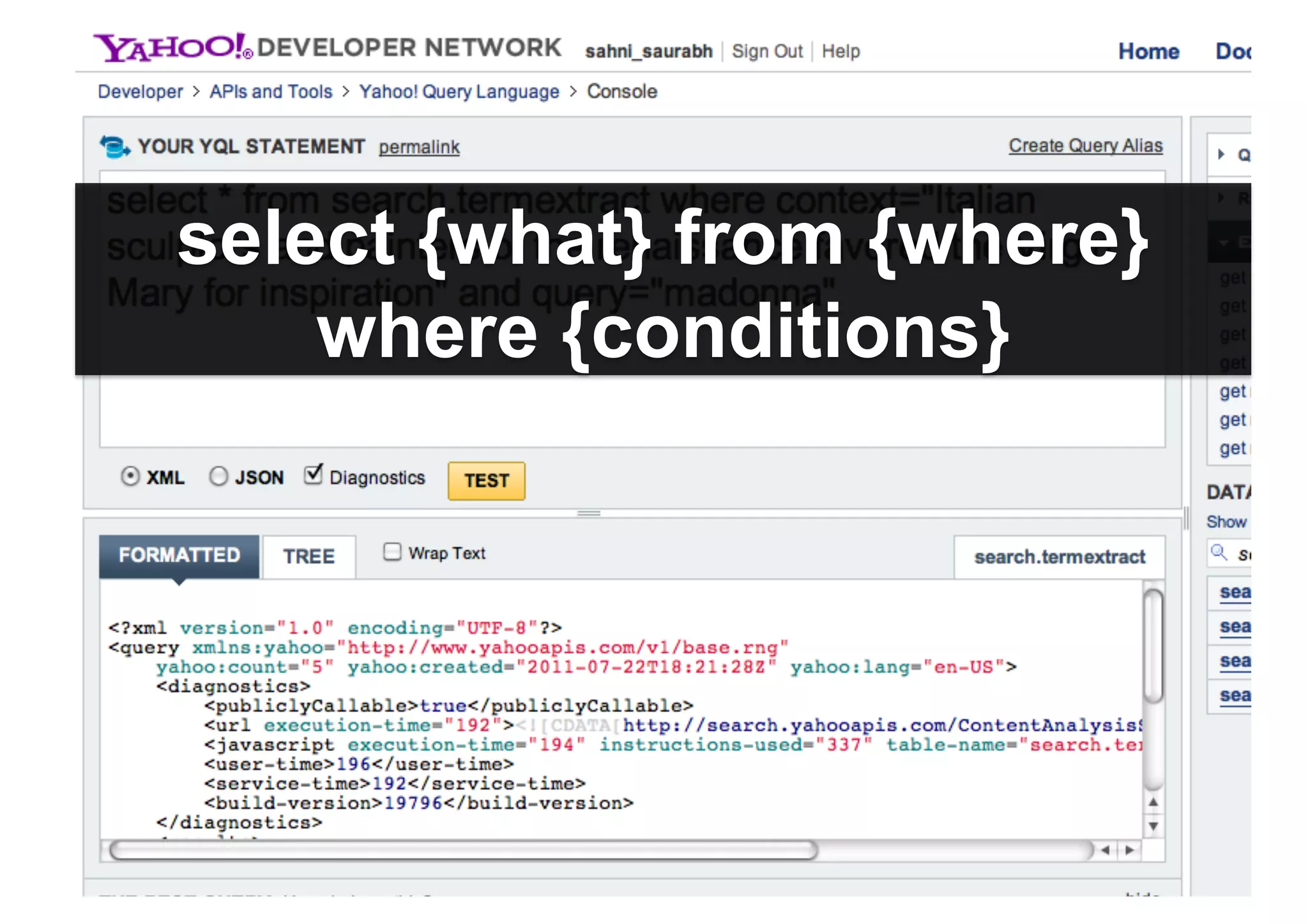The image size is (1308, 924).
Task: Click the vertical sidebar splitter handle
Action: (1187, 518)
